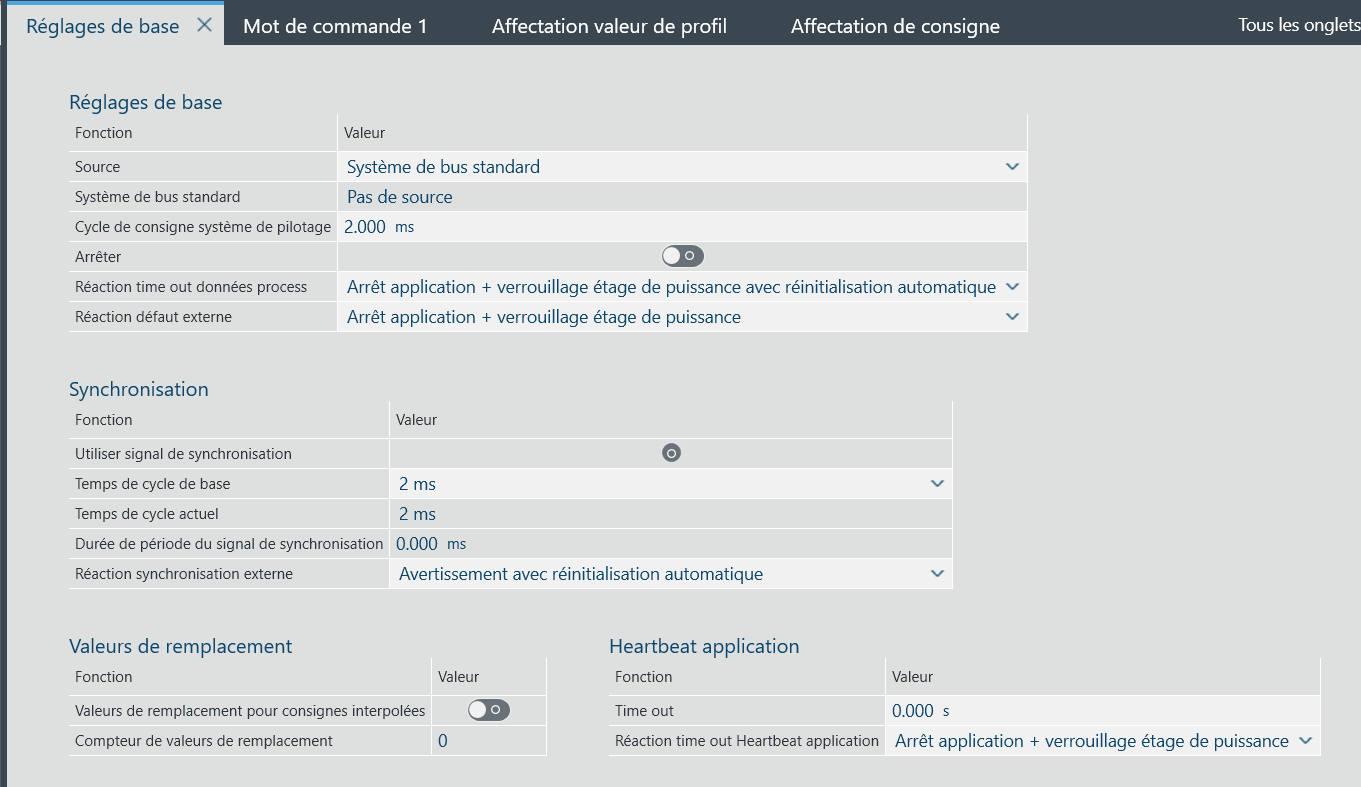Expand Temps de cycle de base dropdown
The image size is (1361, 787).
point(937,484)
